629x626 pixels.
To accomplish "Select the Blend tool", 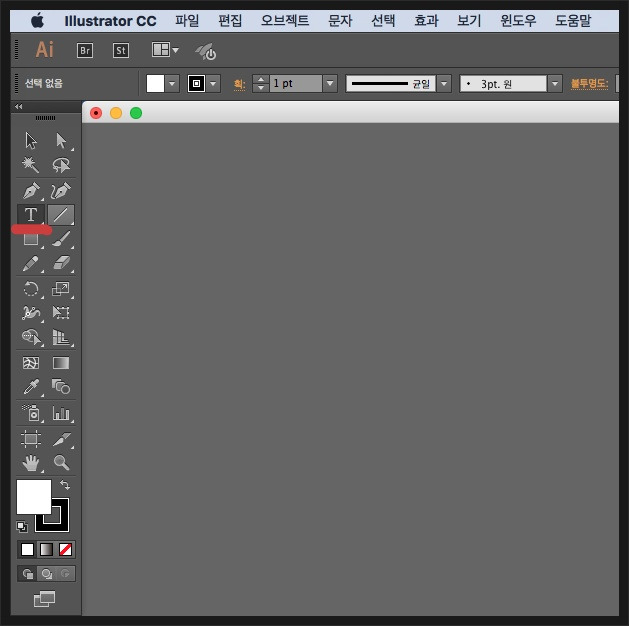I will click(61, 387).
